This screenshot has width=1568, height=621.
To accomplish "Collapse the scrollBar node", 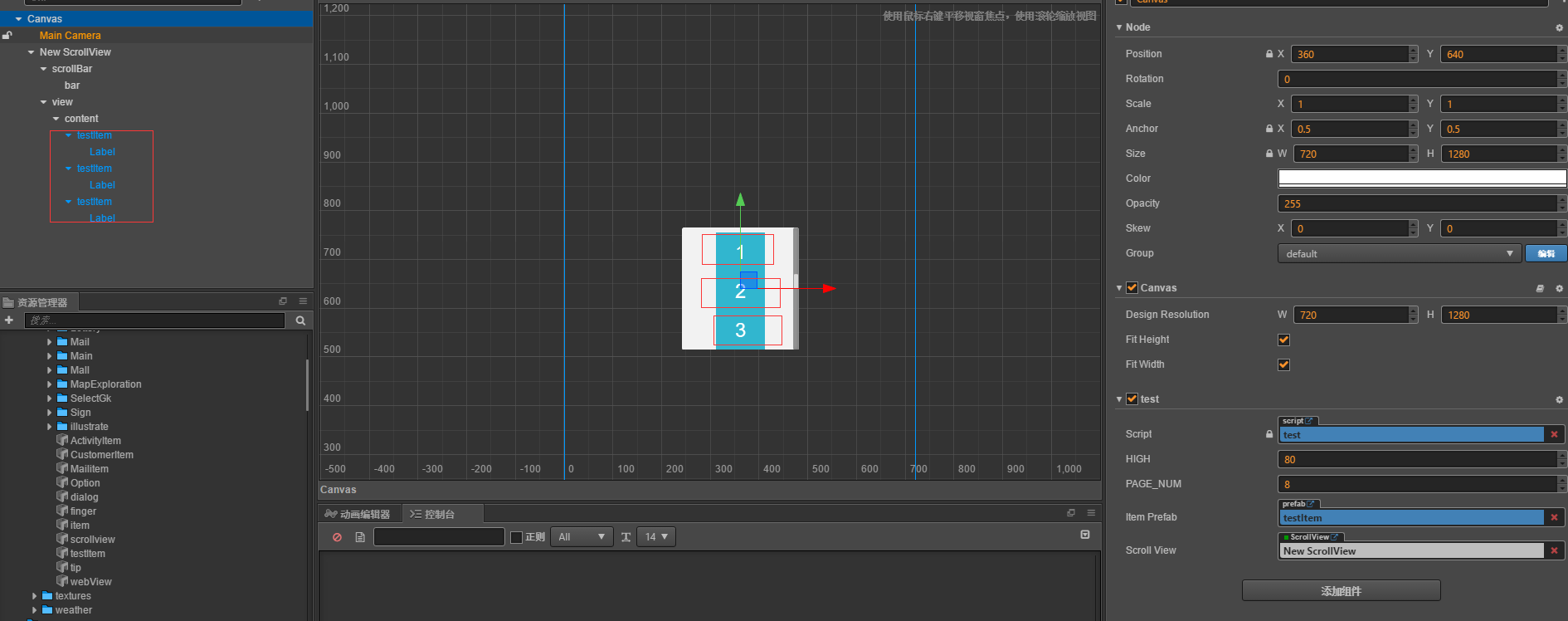I will (44, 69).
